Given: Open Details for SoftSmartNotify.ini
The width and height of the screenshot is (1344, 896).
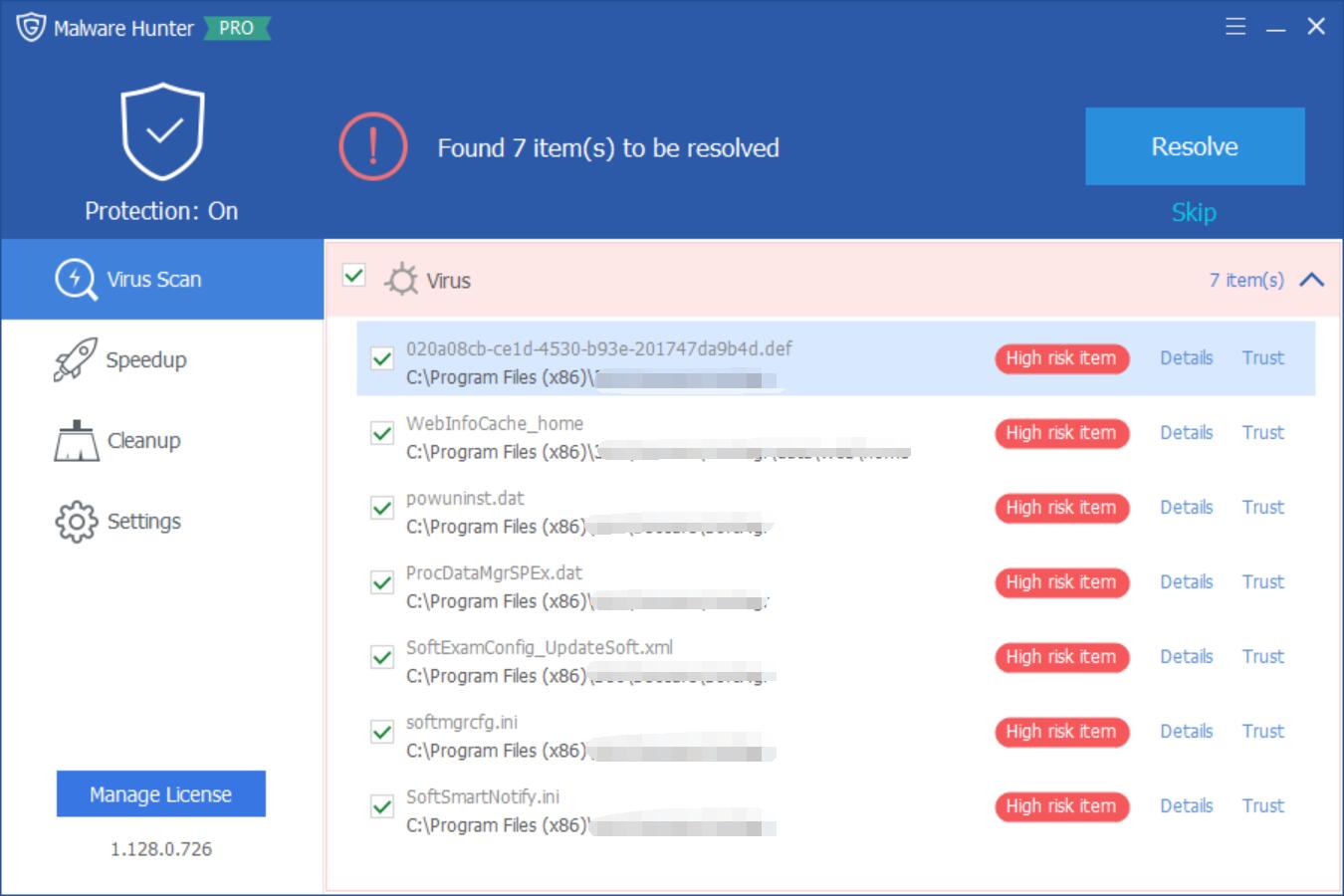Looking at the screenshot, I should coord(1186,805).
